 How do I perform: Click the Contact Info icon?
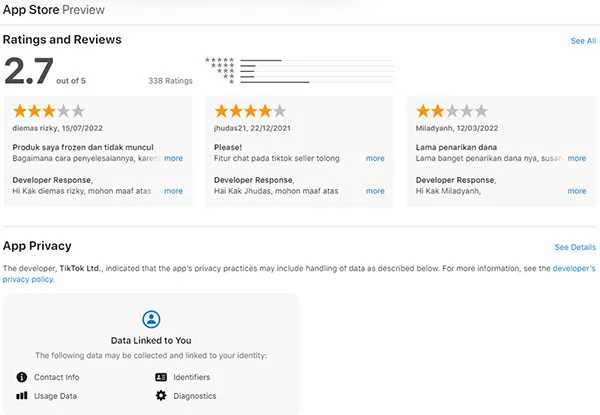point(22,377)
